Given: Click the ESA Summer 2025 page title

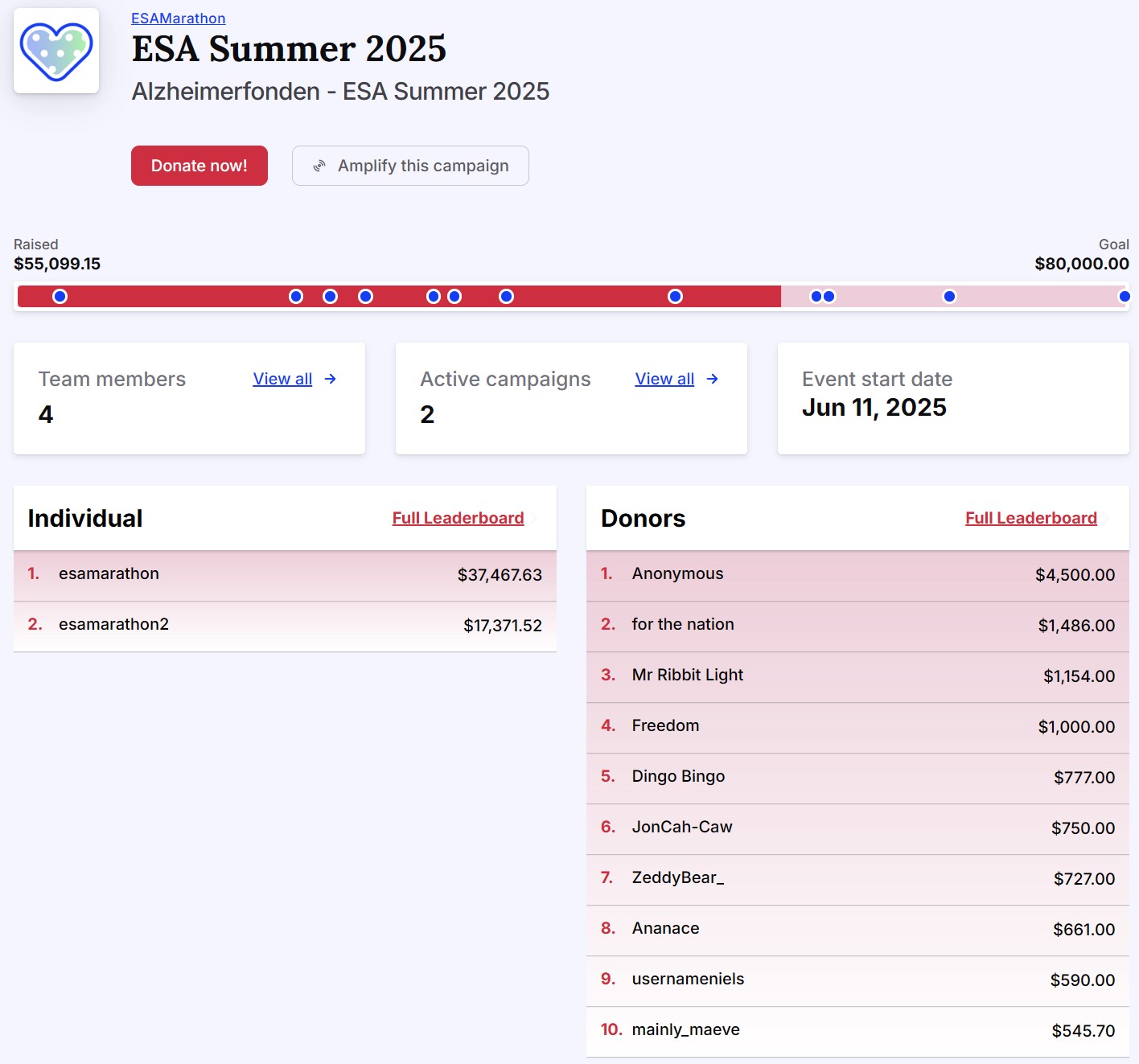Looking at the screenshot, I should click(289, 49).
